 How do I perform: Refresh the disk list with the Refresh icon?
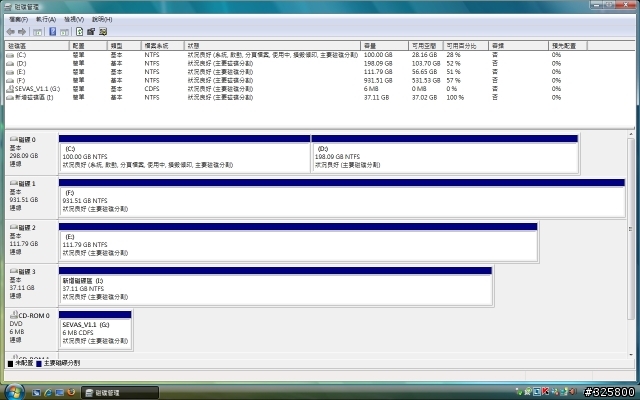tap(80, 31)
